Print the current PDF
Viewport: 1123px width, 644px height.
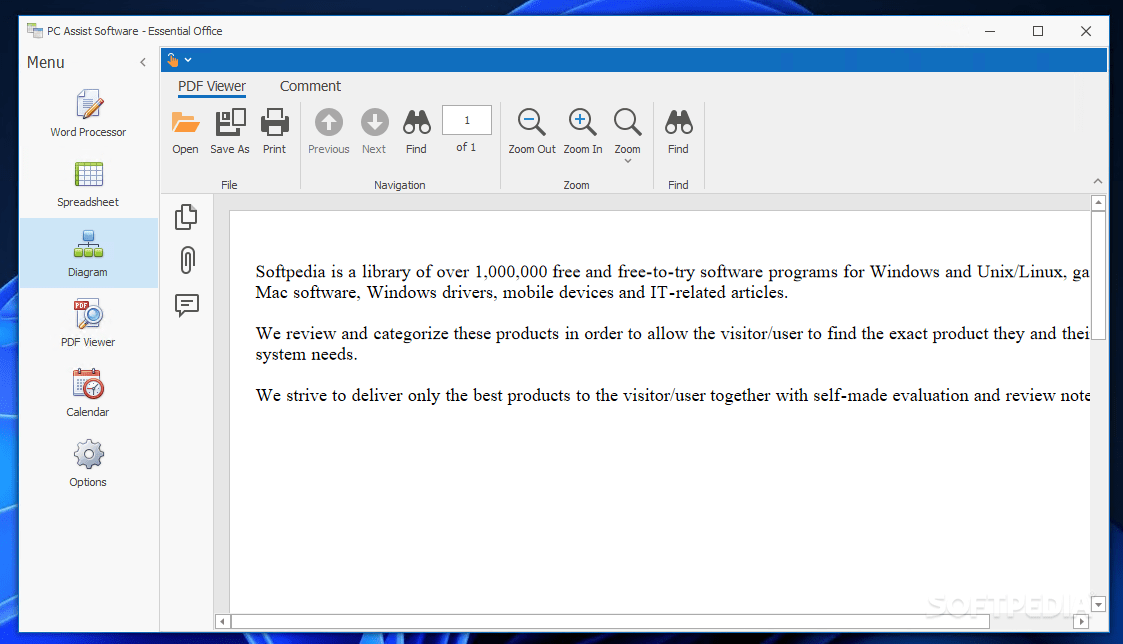(x=274, y=130)
